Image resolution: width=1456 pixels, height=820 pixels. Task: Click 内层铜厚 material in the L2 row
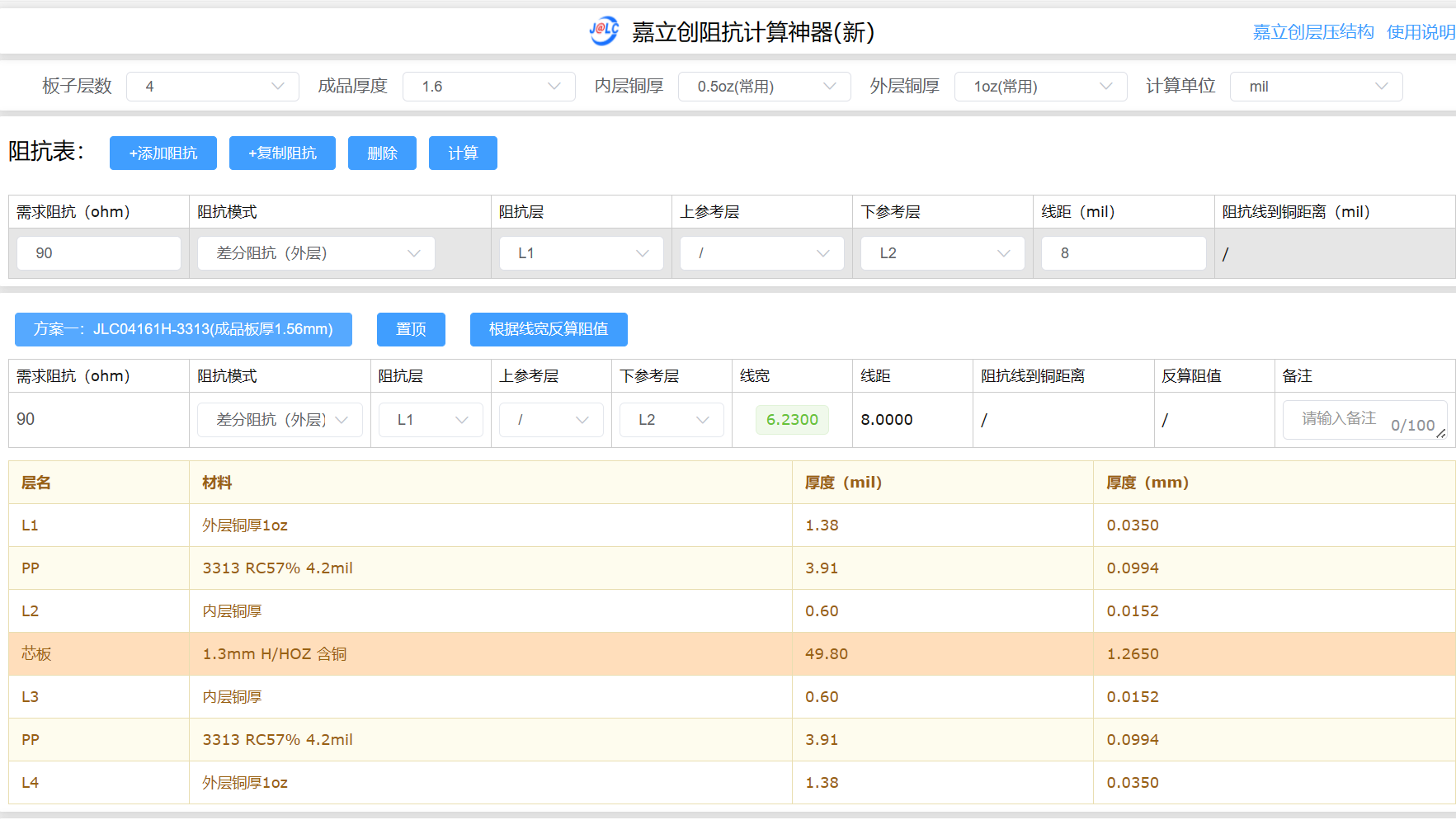tap(232, 611)
